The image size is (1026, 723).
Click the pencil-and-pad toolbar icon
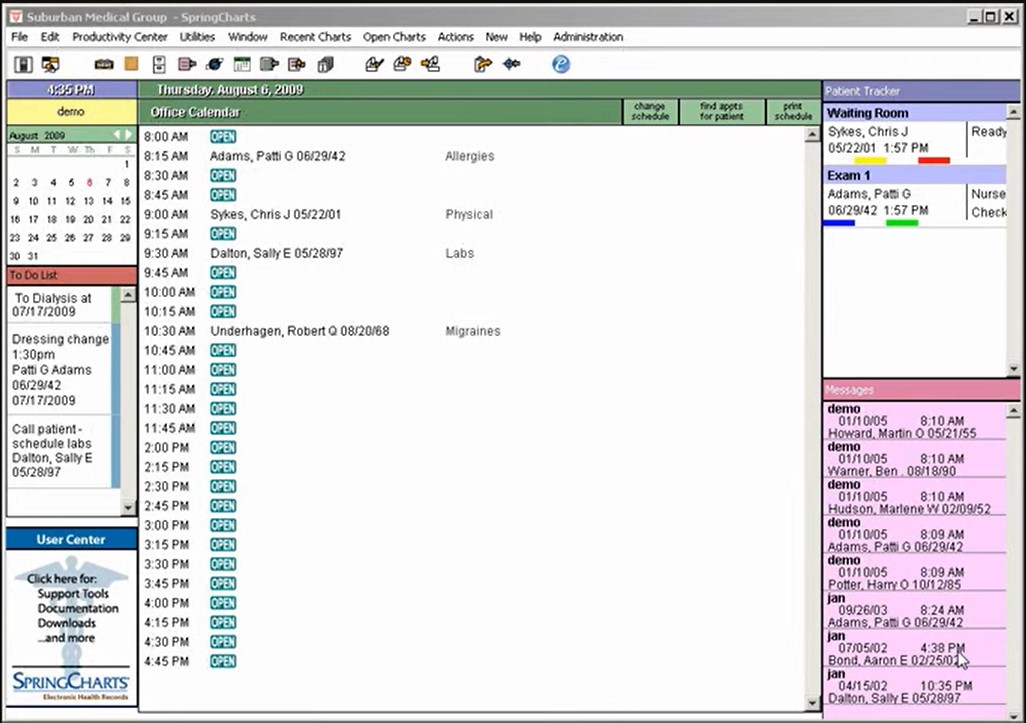click(374, 63)
